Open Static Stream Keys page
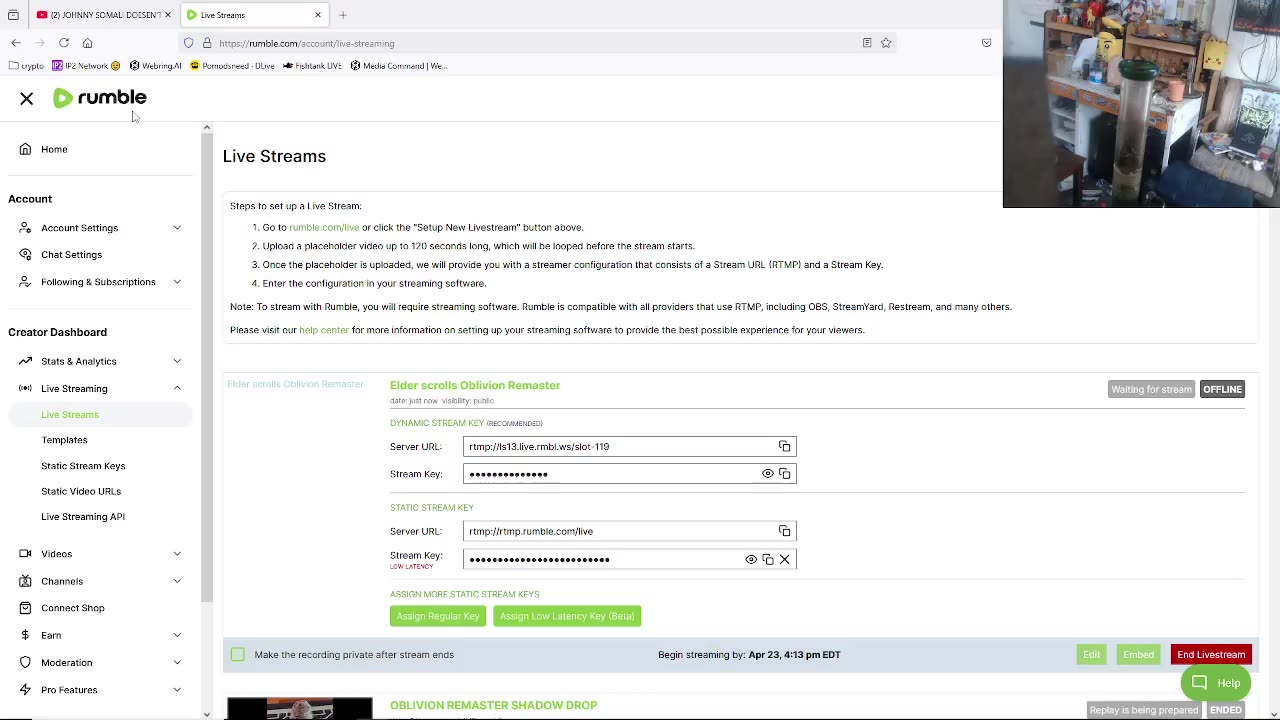This screenshot has height=720, width=1280. coord(83,466)
